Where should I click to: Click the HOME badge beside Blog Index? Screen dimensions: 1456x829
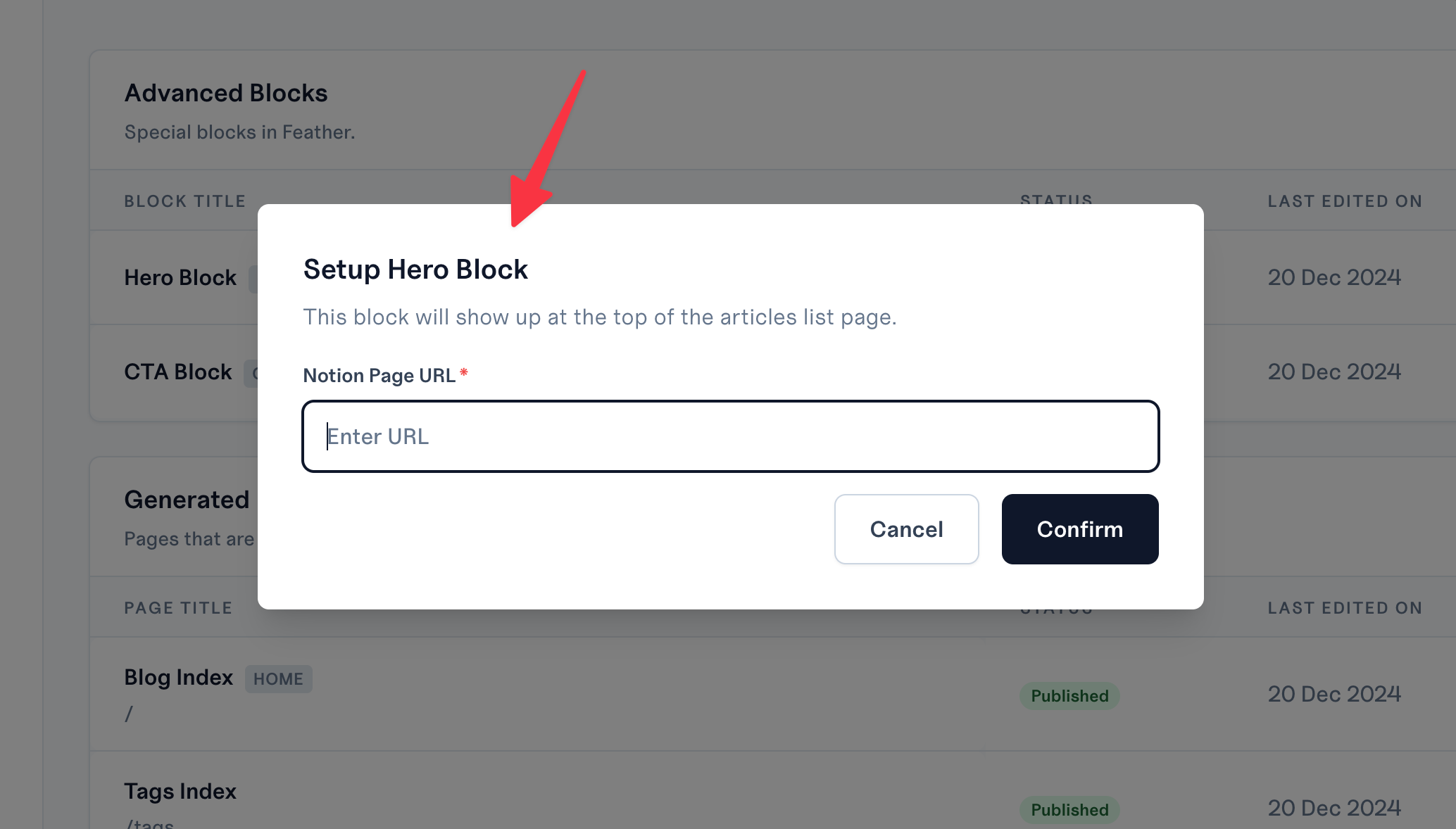(x=278, y=679)
